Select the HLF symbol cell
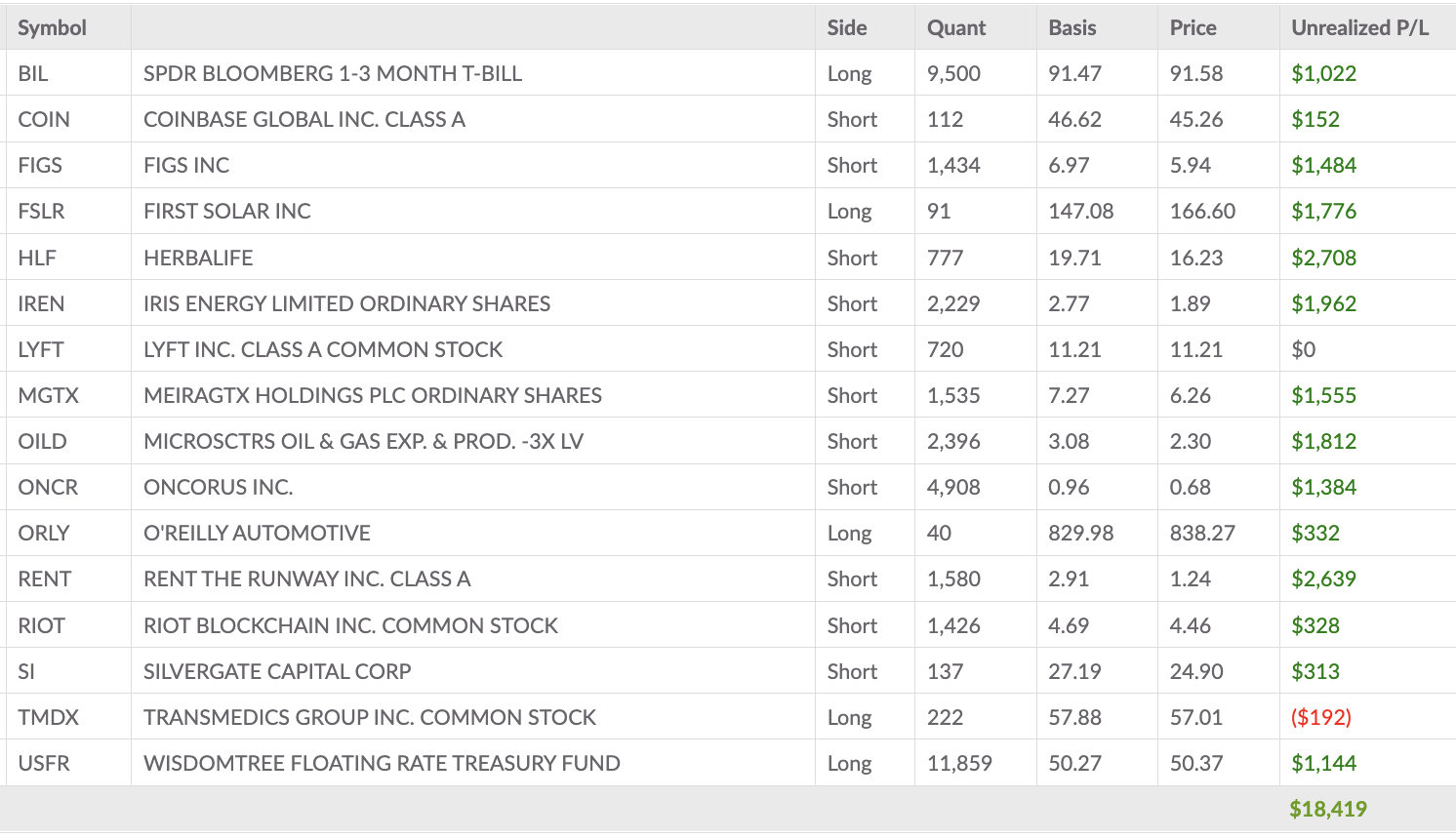 click(37, 258)
